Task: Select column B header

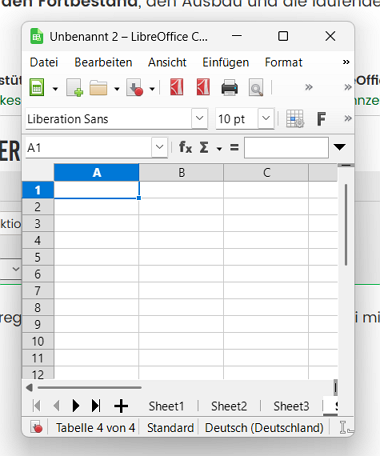Action: pyautogui.click(x=181, y=173)
